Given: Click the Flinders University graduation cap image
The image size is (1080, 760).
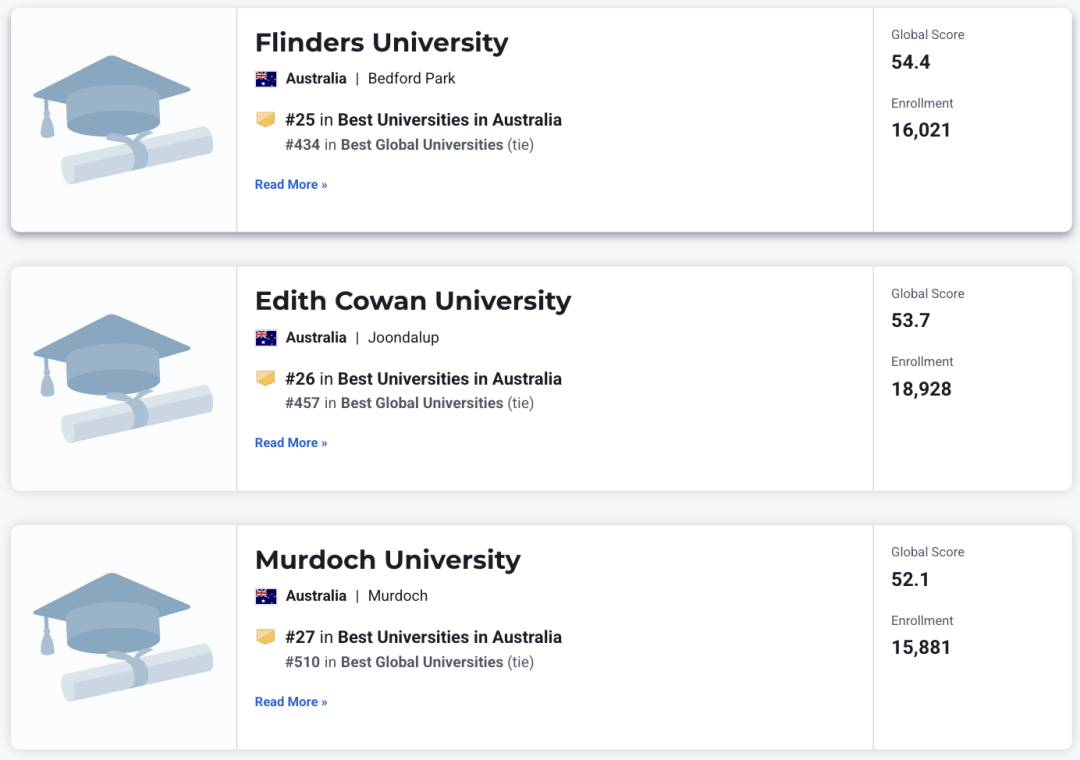Looking at the screenshot, I should pos(123,119).
